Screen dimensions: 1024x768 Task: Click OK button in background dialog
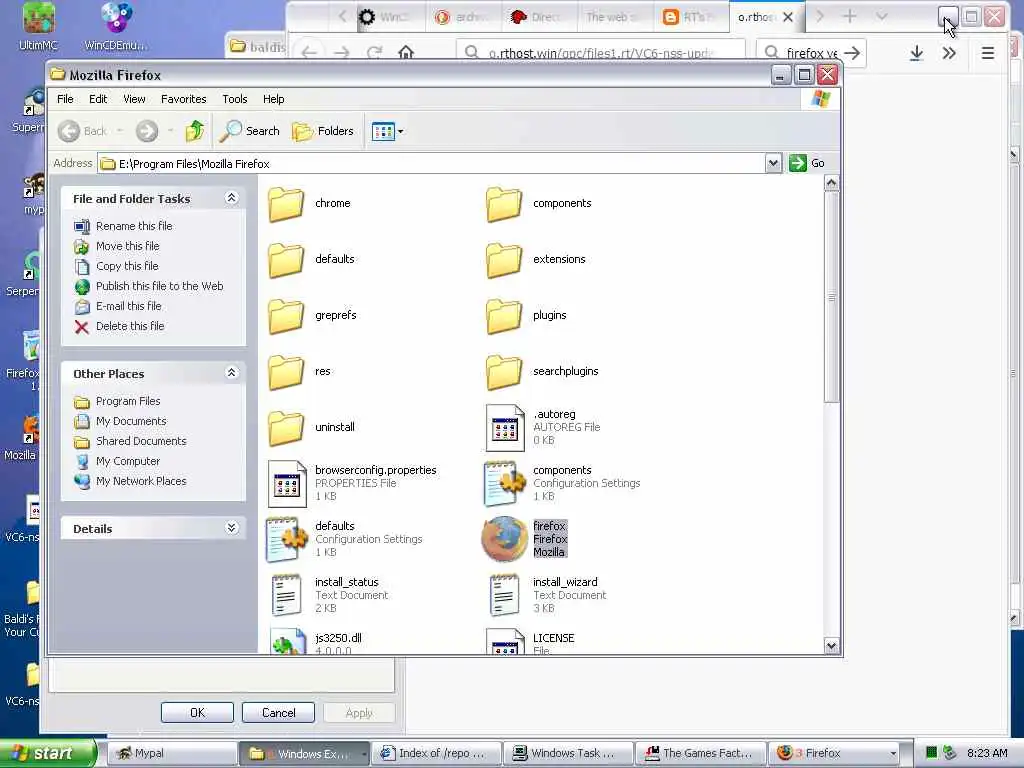197,712
